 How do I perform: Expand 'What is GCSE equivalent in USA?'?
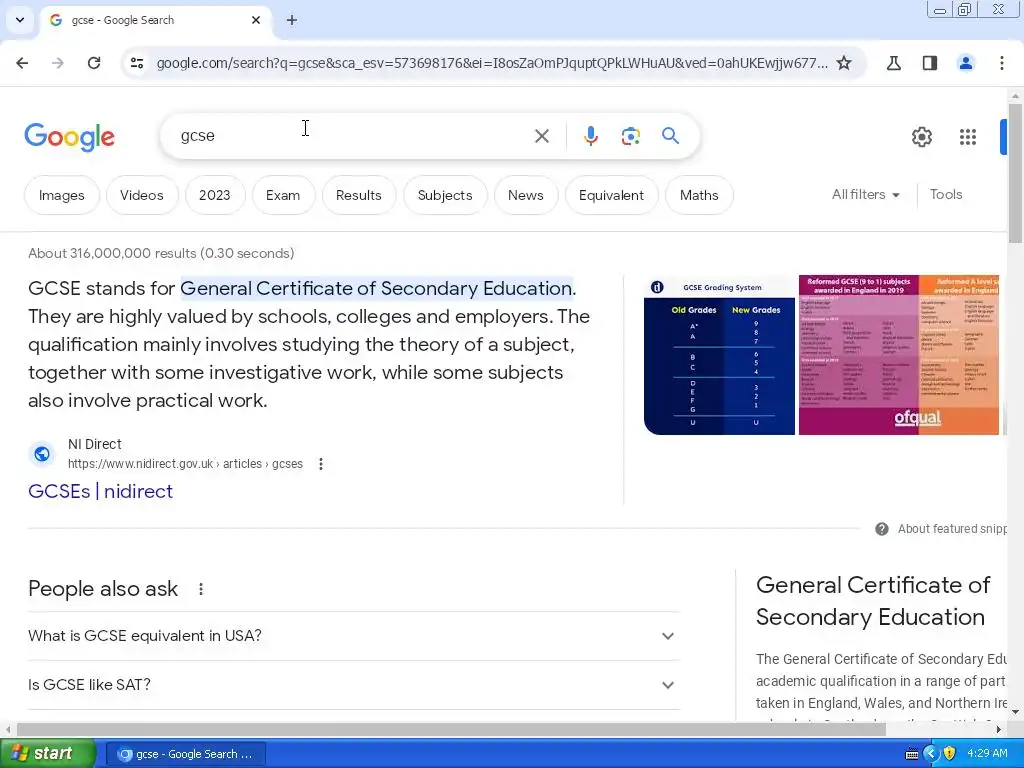point(354,635)
